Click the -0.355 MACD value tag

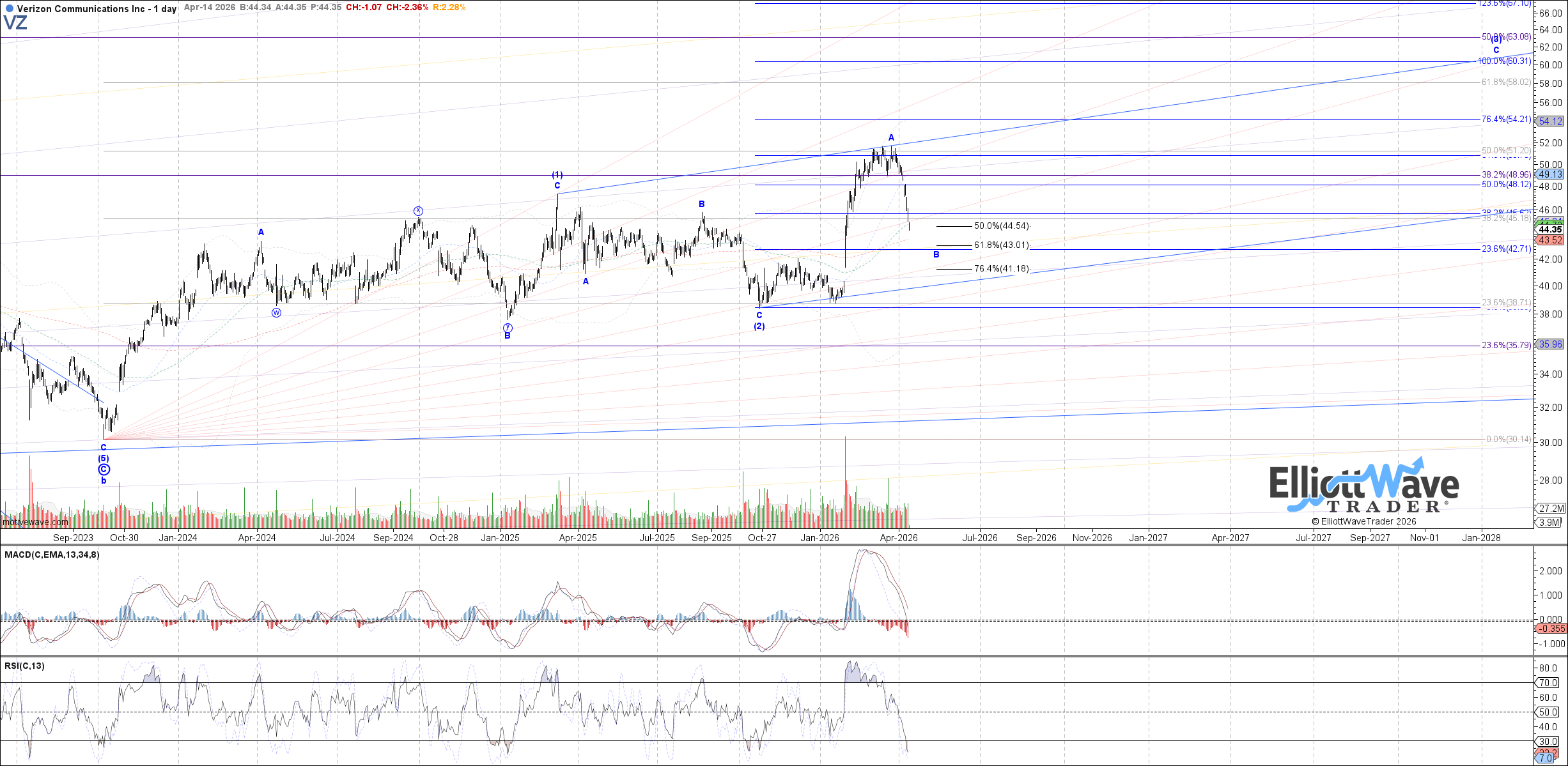click(x=1551, y=629)
